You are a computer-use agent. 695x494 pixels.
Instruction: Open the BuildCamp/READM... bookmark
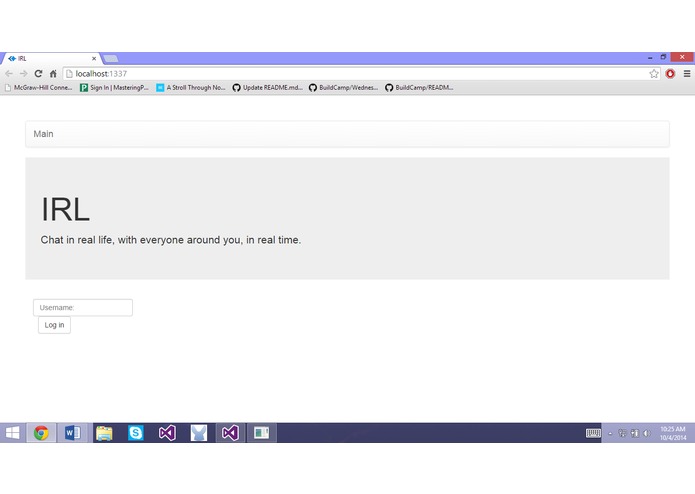[420, 88]
